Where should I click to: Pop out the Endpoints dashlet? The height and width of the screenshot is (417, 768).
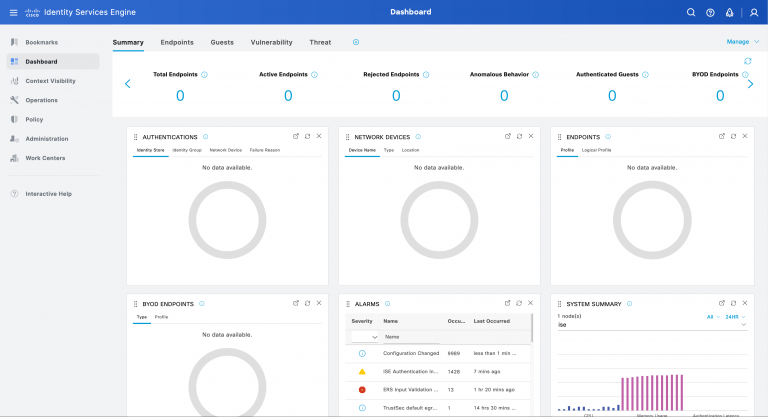coord(721,136)
